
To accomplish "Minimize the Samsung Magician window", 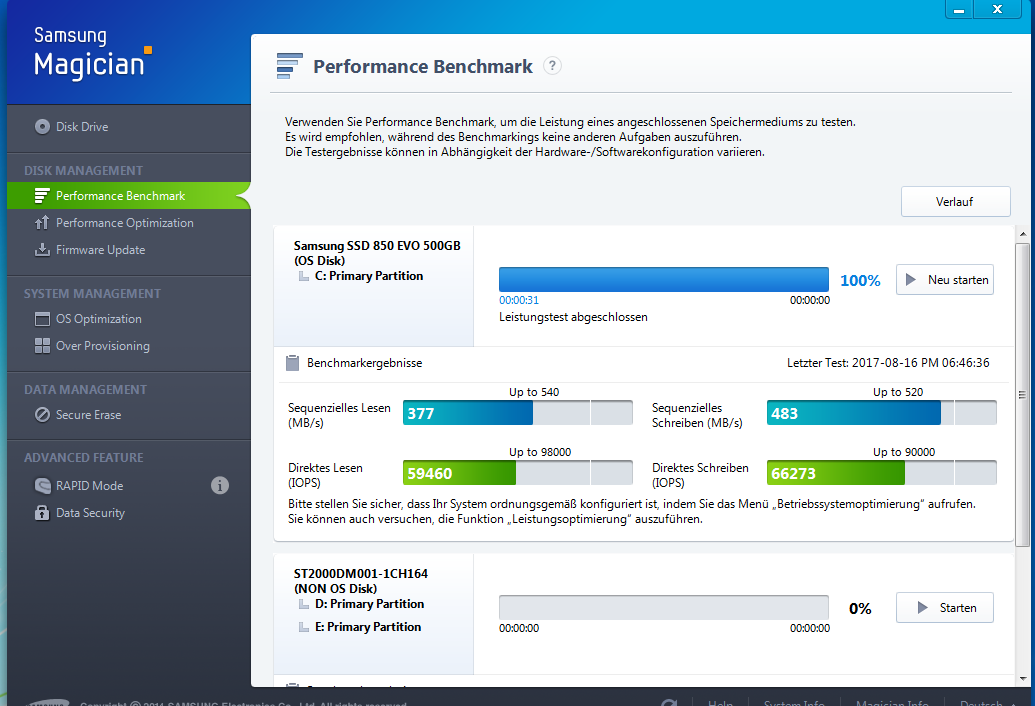I will click(x=959, y=9).
